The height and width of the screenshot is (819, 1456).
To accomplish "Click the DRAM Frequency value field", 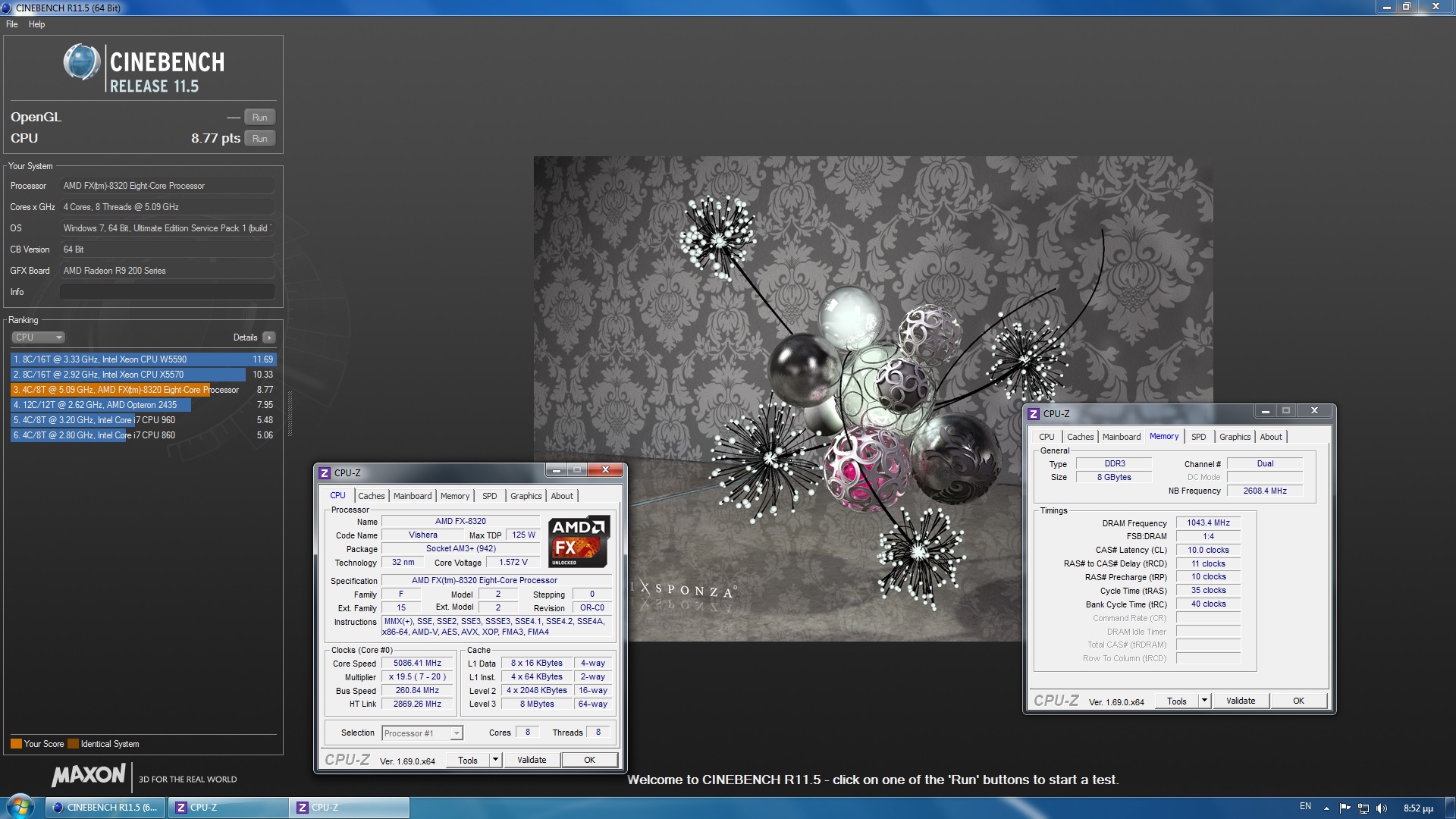I will [x=1208, y=523].
